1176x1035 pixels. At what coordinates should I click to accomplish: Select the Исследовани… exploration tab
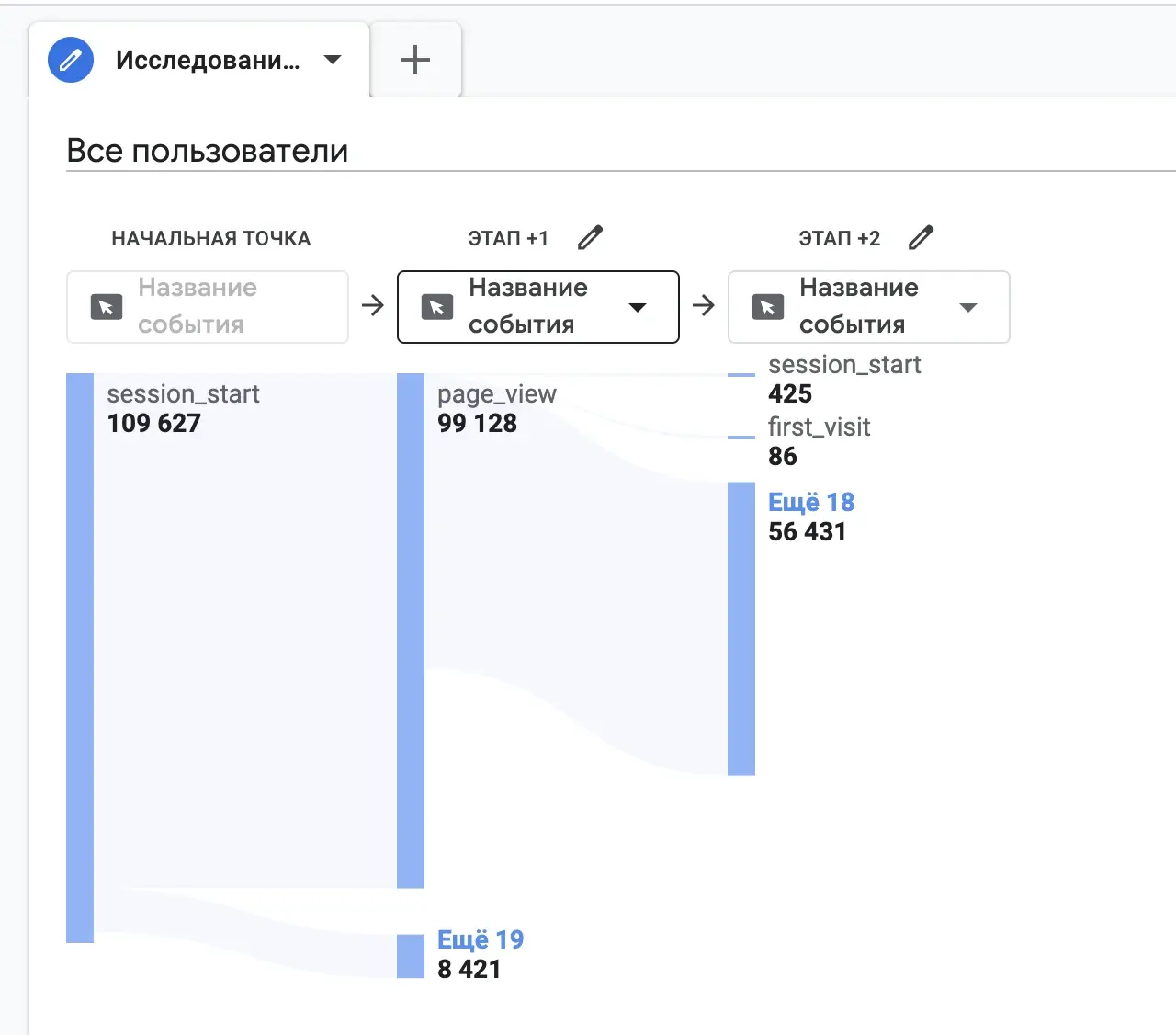click(x=199, y=60)
